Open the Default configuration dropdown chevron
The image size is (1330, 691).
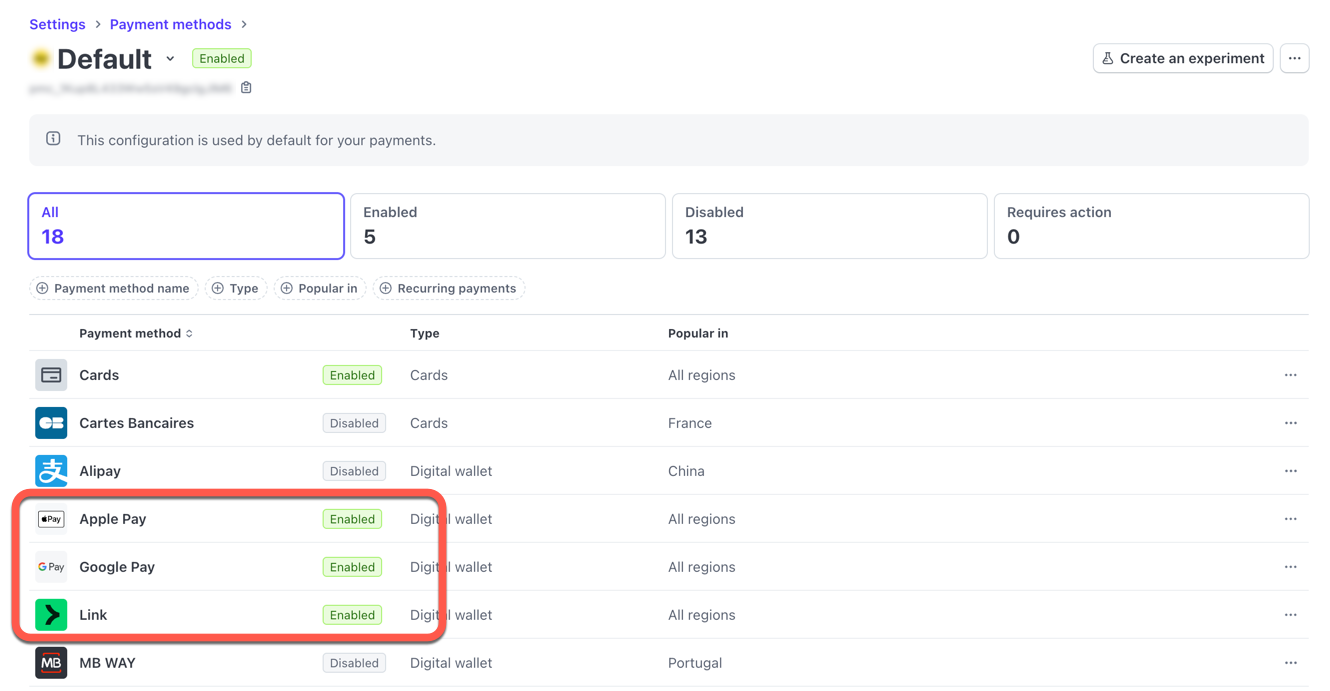tap(170, 58)
